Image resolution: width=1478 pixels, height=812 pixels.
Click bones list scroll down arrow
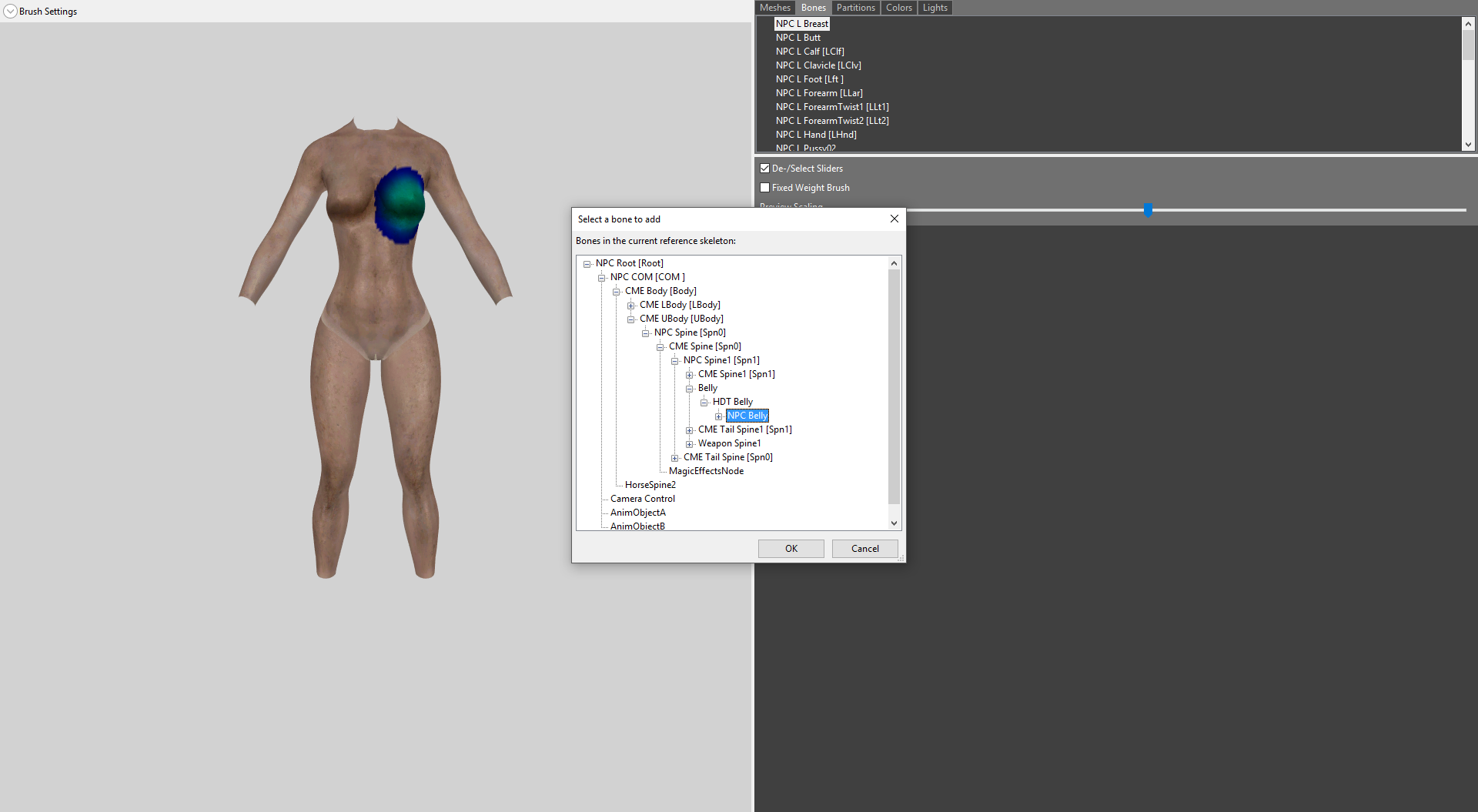tap(1468, 145)
